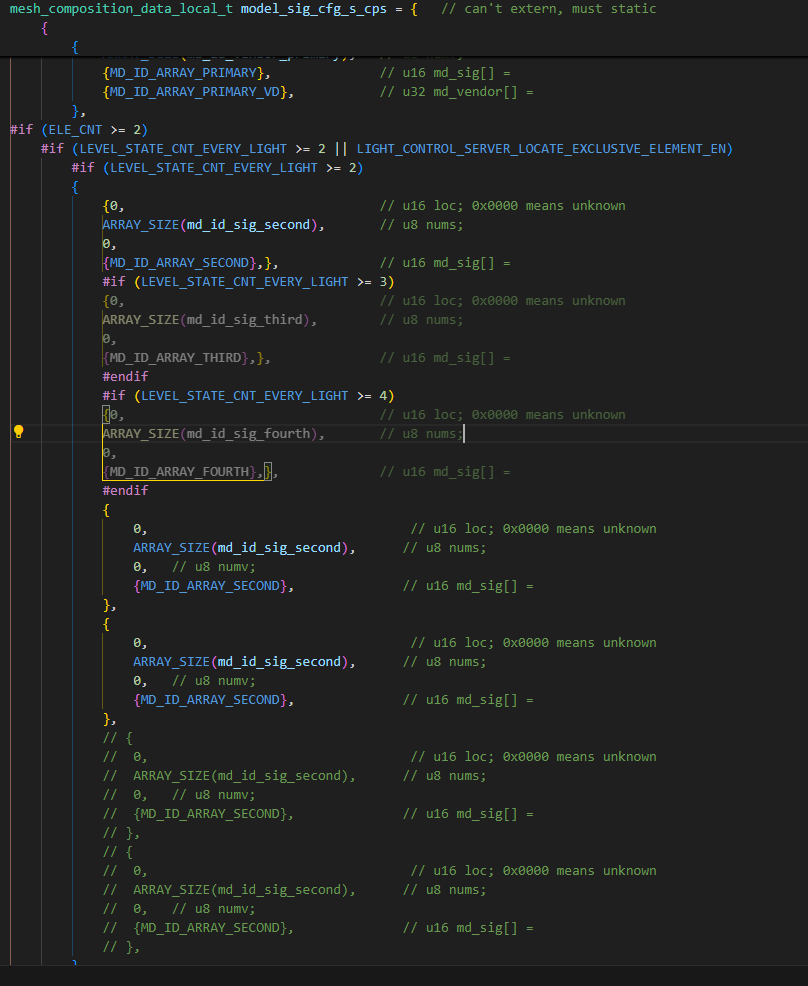This screenshot has width=808, height=986.
Task: Click LIGHT_CONTROL_SERVER_LOCATE_EXCLUSIVE_ELEMENT_EN macro
Action: 544,149
